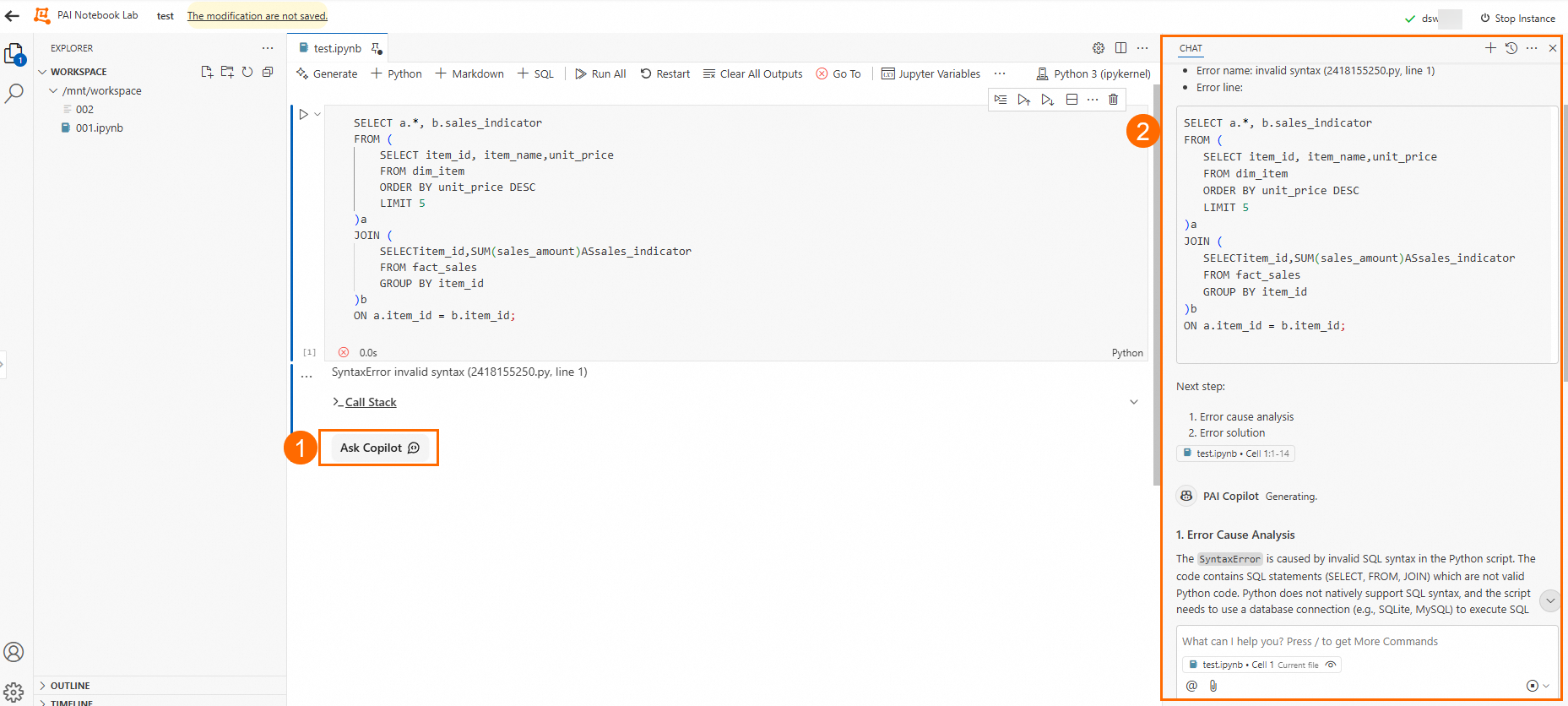Click Ask Copilot button
The width and height of the screenshot is (1568, 706).
click(x=379, y=448)
